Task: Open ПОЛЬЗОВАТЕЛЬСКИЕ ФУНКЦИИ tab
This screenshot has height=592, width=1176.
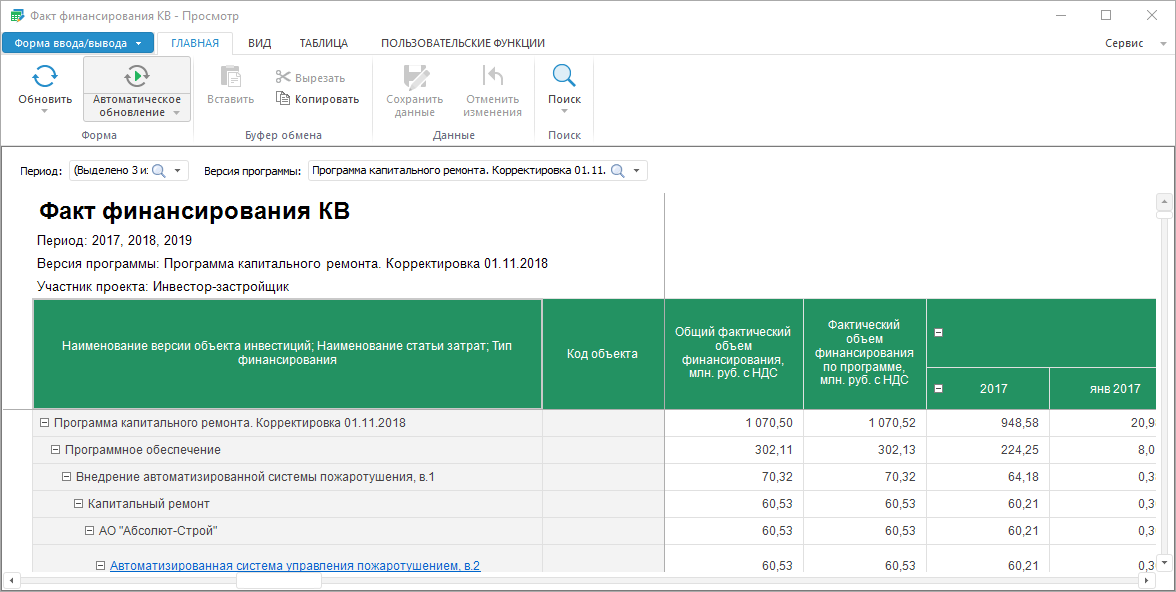Action: (x=462, y=43)
